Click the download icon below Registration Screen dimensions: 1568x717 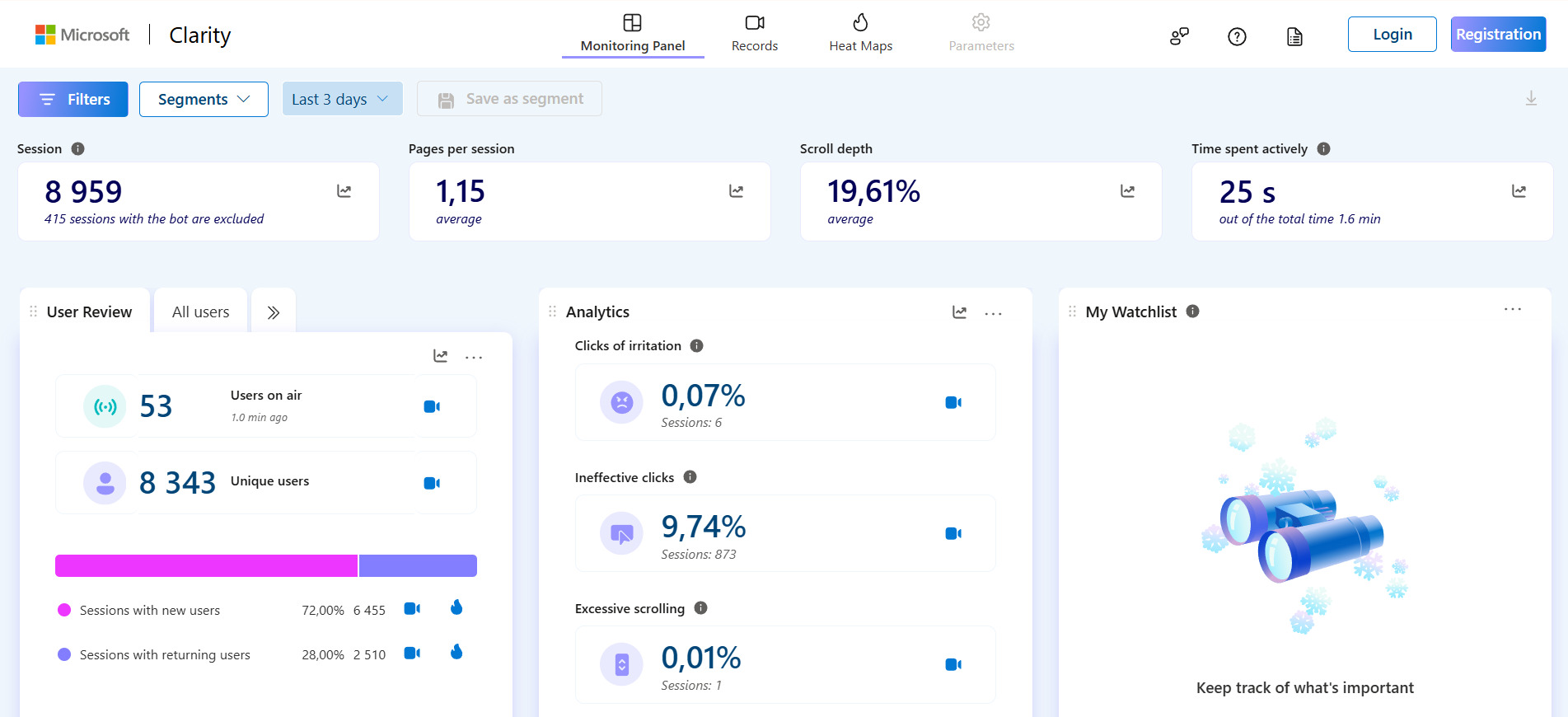(x=1531, y=99)
